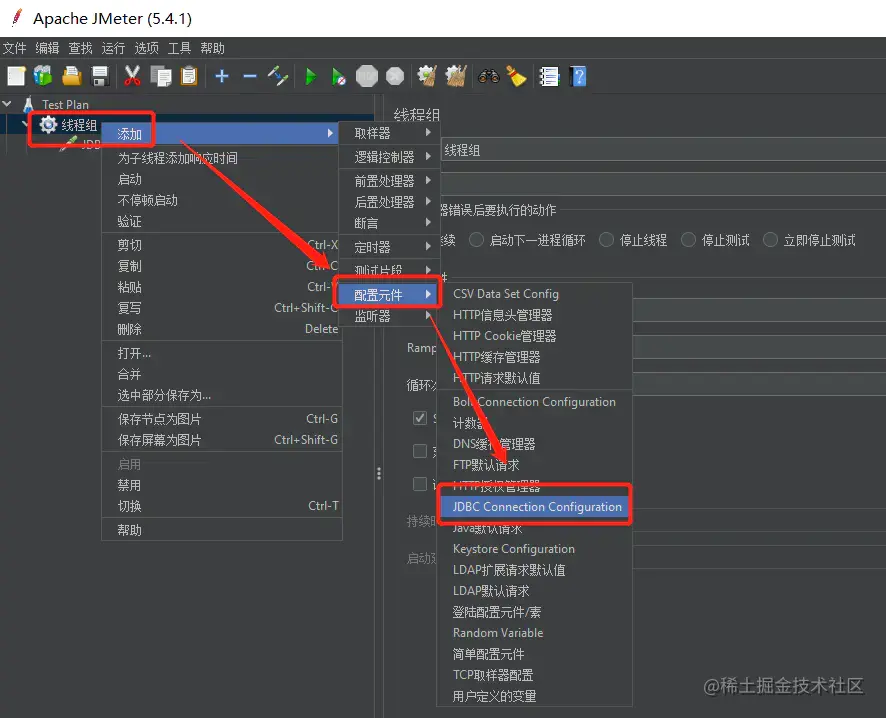The image size is (886, 718).
Task: Click the Toggle enable/disable toolbar icon
Action: (278, 76)
